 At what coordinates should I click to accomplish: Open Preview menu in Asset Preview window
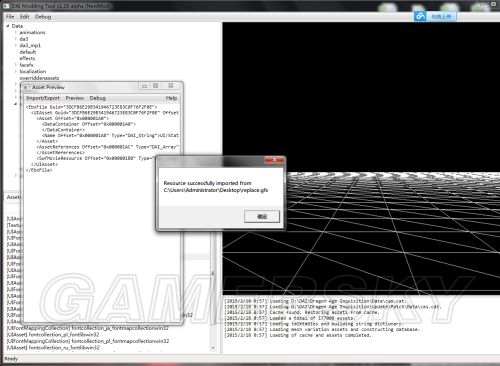click(x=75, y=98)
